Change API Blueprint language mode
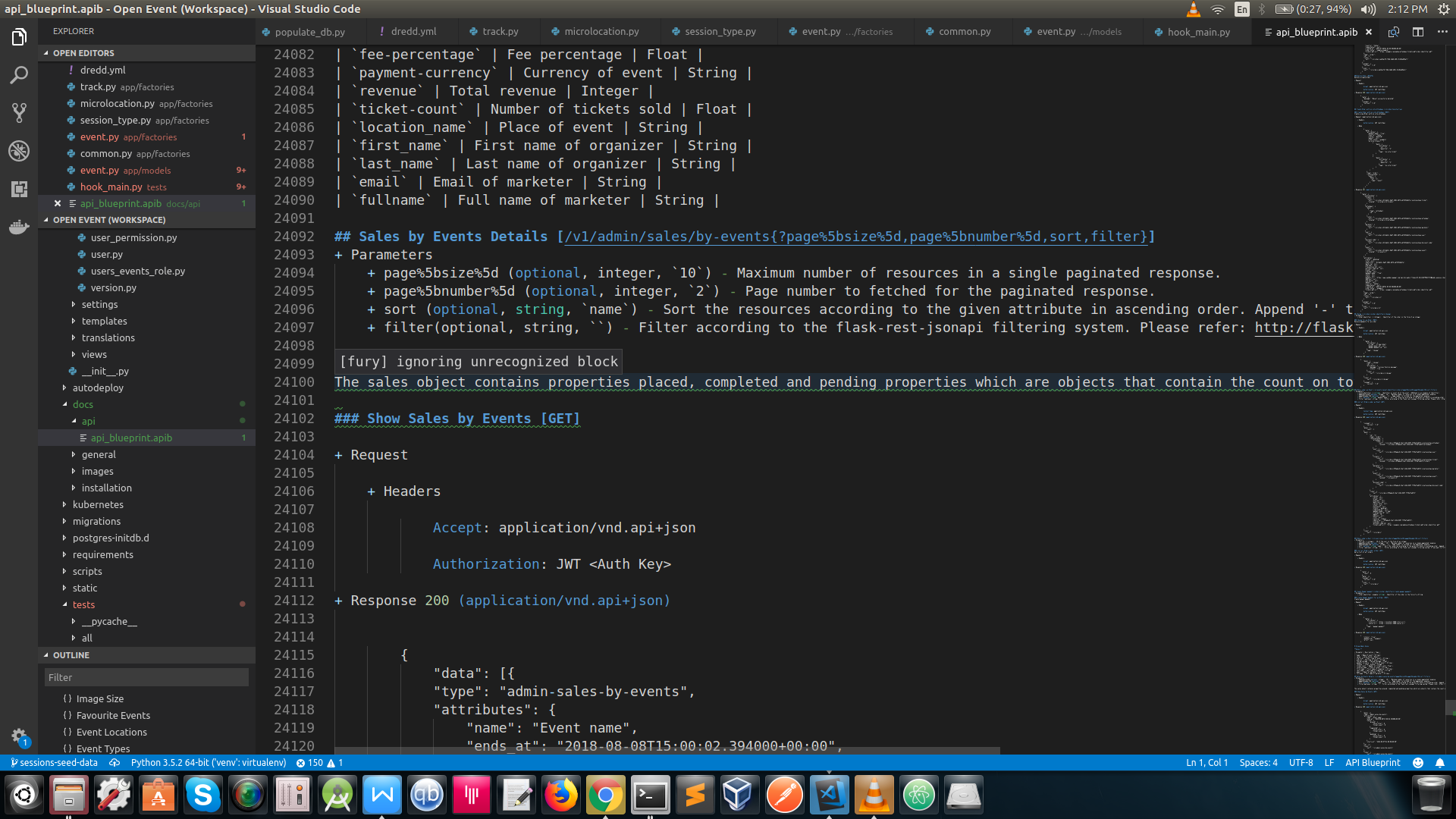This screenshot has width=1456, height=819. pyautogui.click(x=1372, y=763)
